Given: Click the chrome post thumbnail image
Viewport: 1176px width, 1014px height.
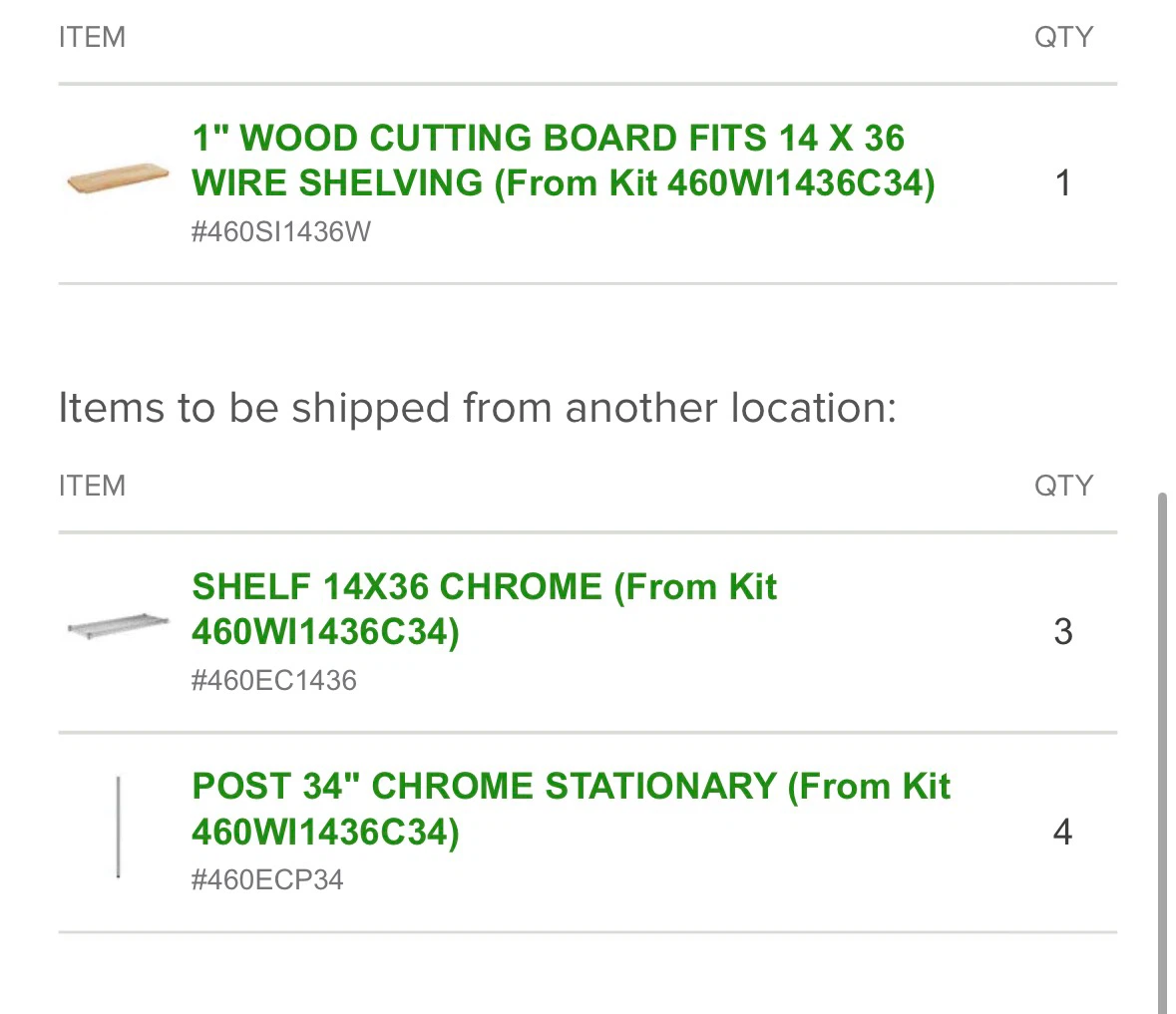Looking at the screenshot, I should [119, 828].
